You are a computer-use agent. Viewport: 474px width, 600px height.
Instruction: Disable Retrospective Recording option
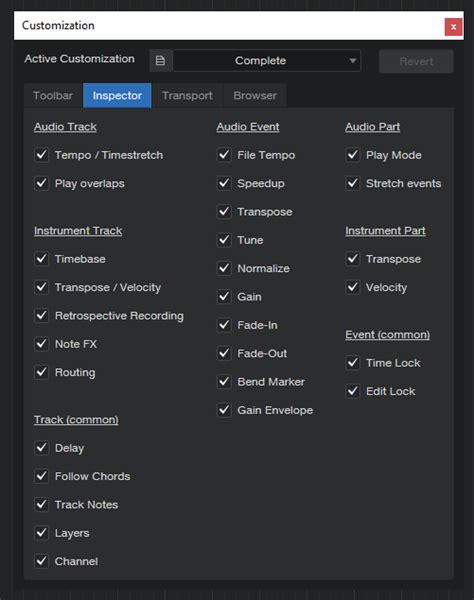[42, 316]
